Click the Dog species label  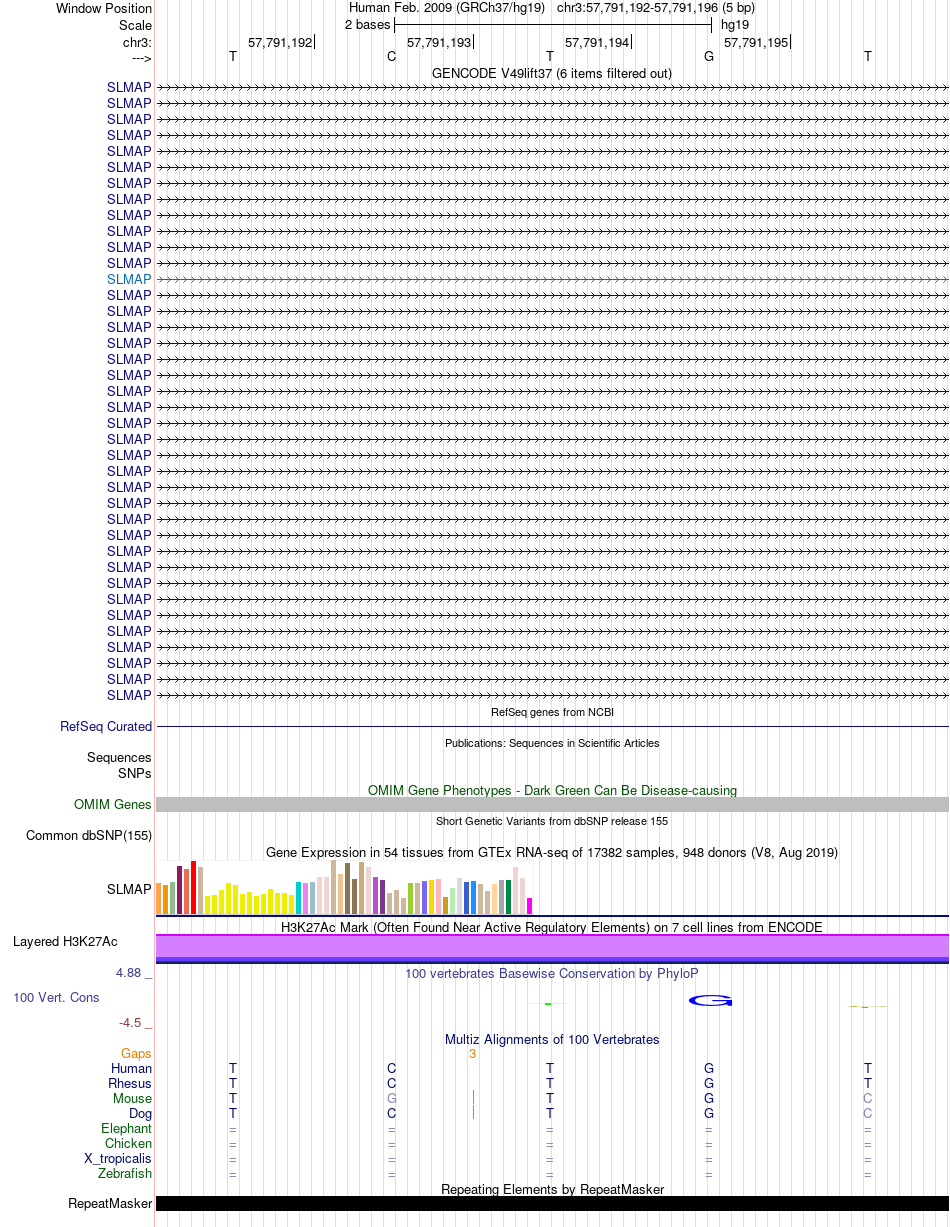point(140,1114)
